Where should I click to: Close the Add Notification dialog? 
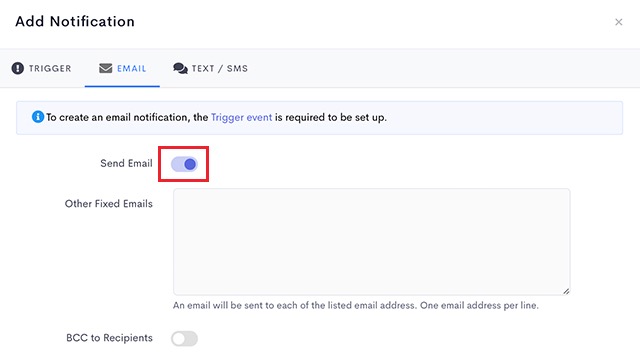tap(619, 22)
